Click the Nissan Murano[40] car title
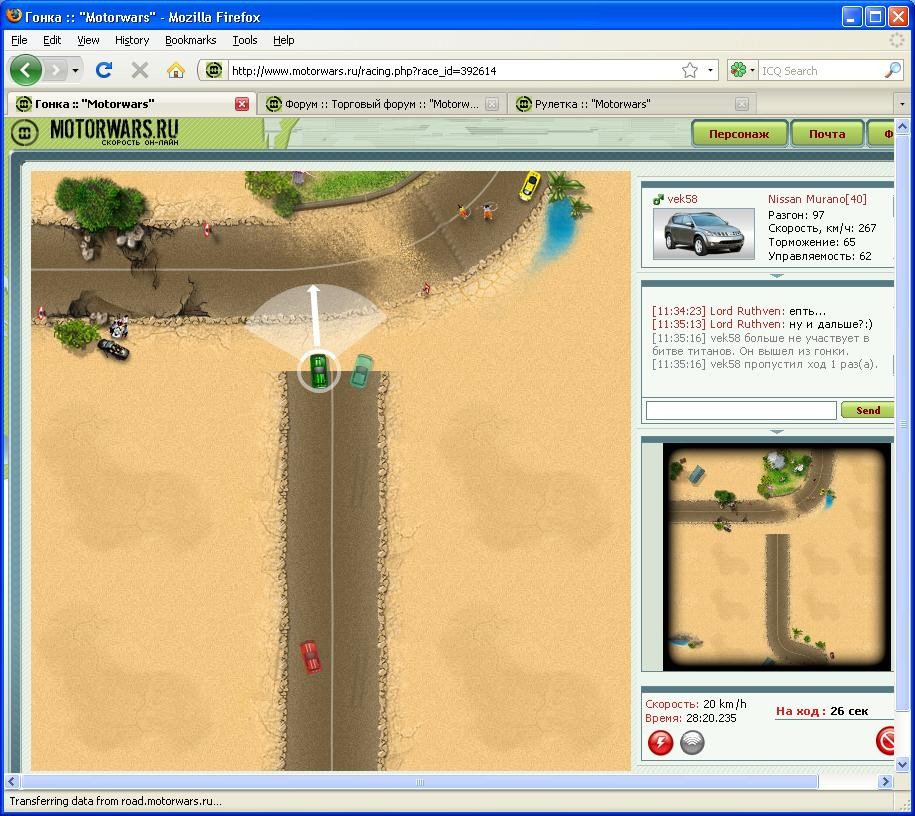This screenshot has height=816, width=915. [x=817, y=199]
